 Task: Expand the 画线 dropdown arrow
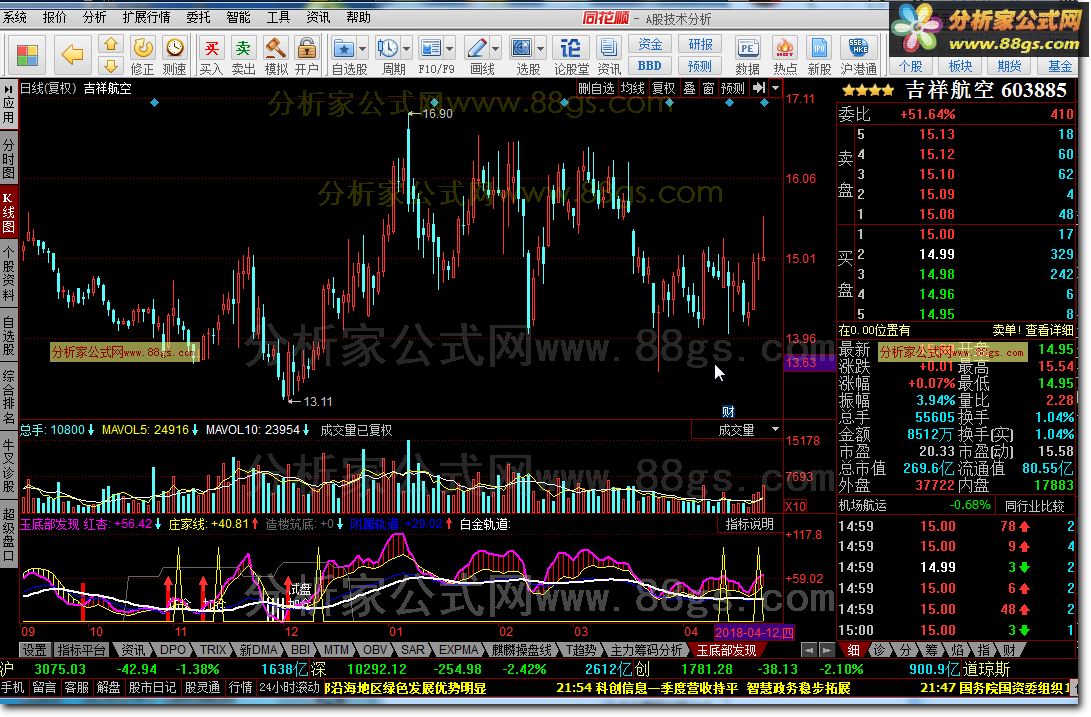coord(495,49)
